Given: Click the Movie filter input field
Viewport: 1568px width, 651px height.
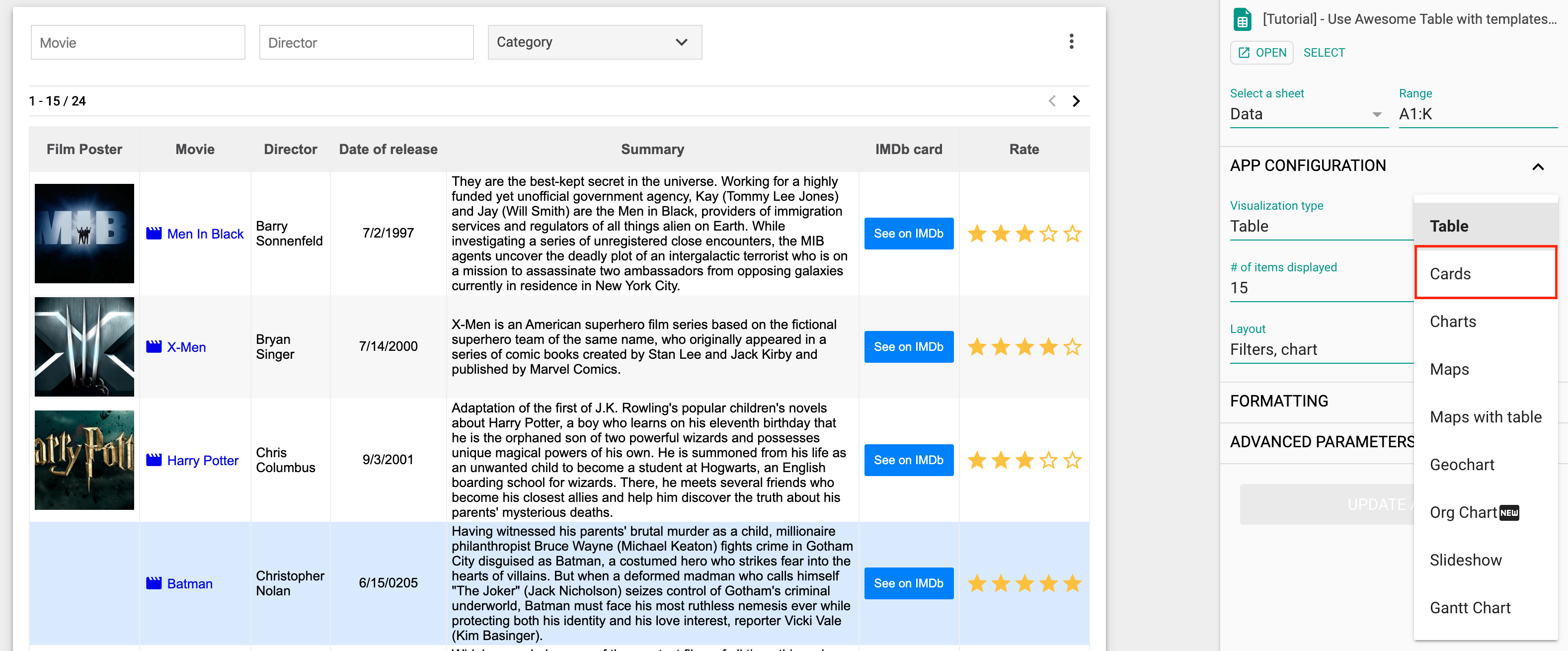Looking at the screenshot, I should click(x=138, y=42).
